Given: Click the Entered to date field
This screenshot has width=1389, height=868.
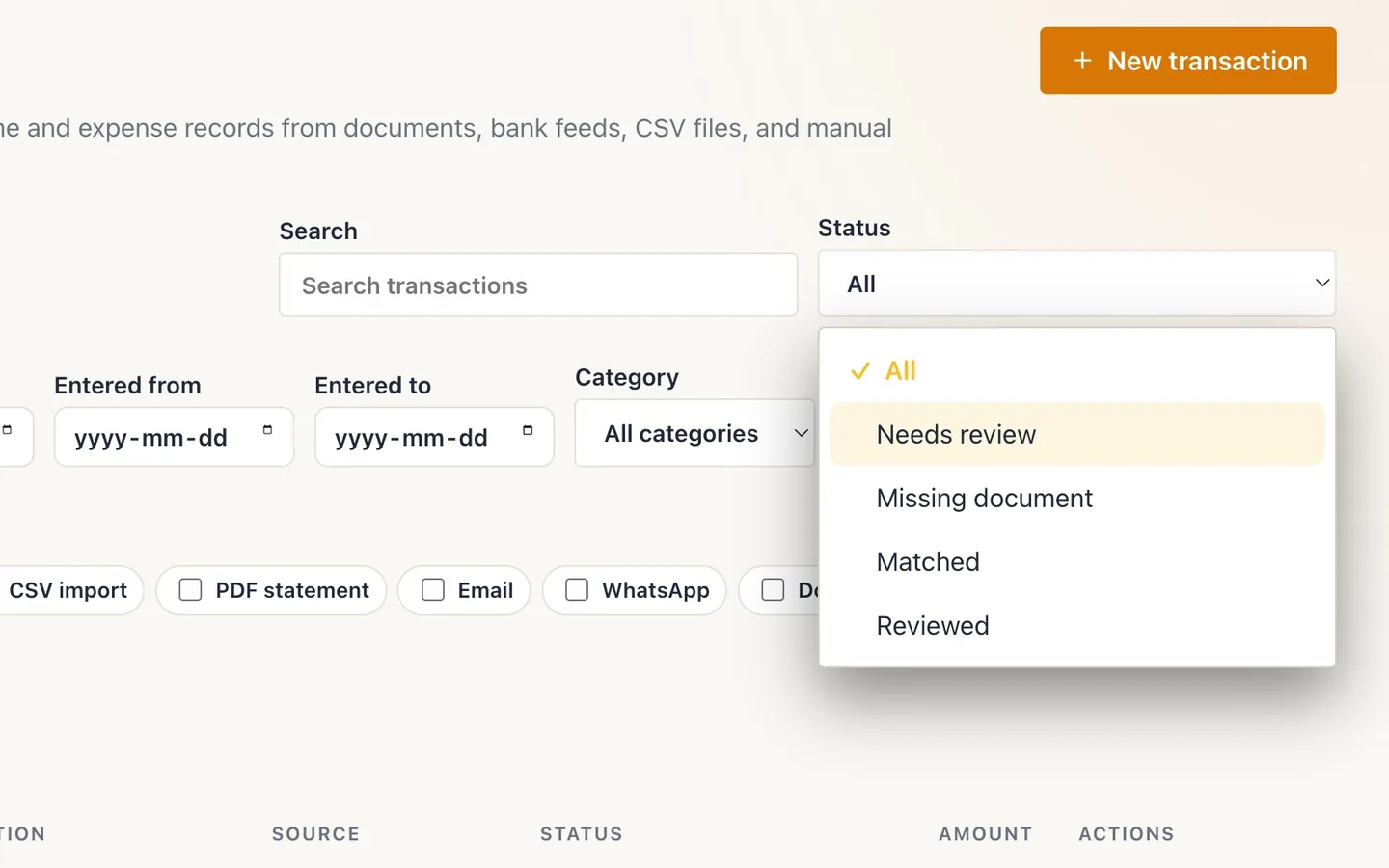Looking at the screenshot, I should 434,438.
